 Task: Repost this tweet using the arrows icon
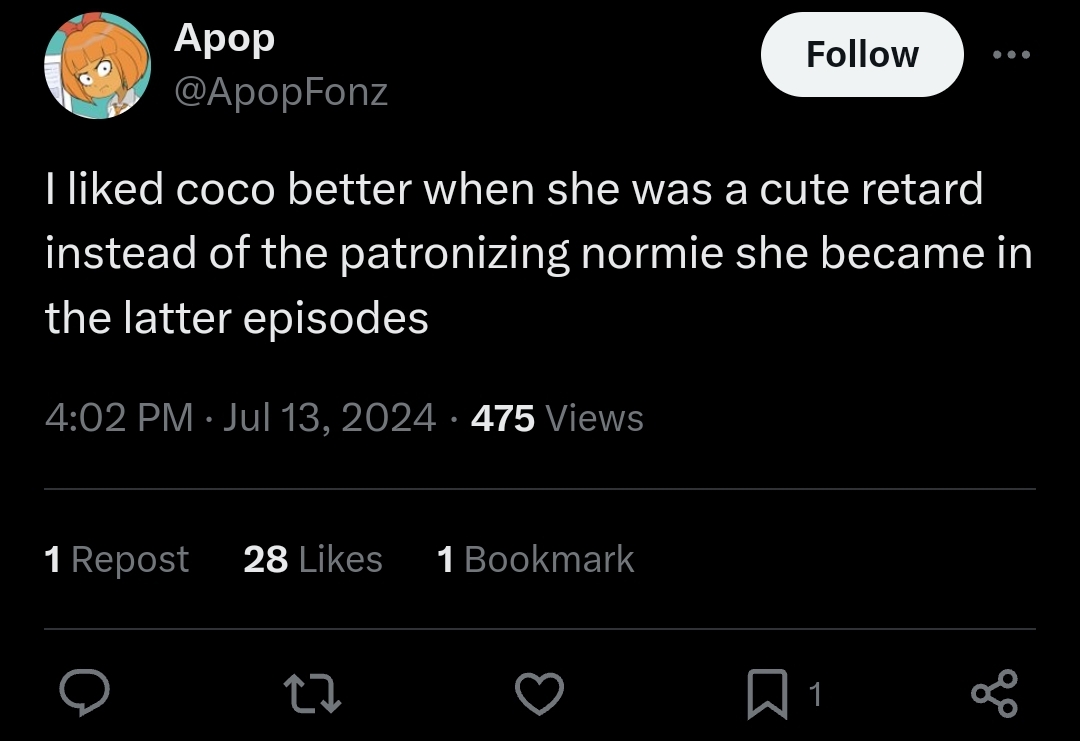[x=313, y=693]
